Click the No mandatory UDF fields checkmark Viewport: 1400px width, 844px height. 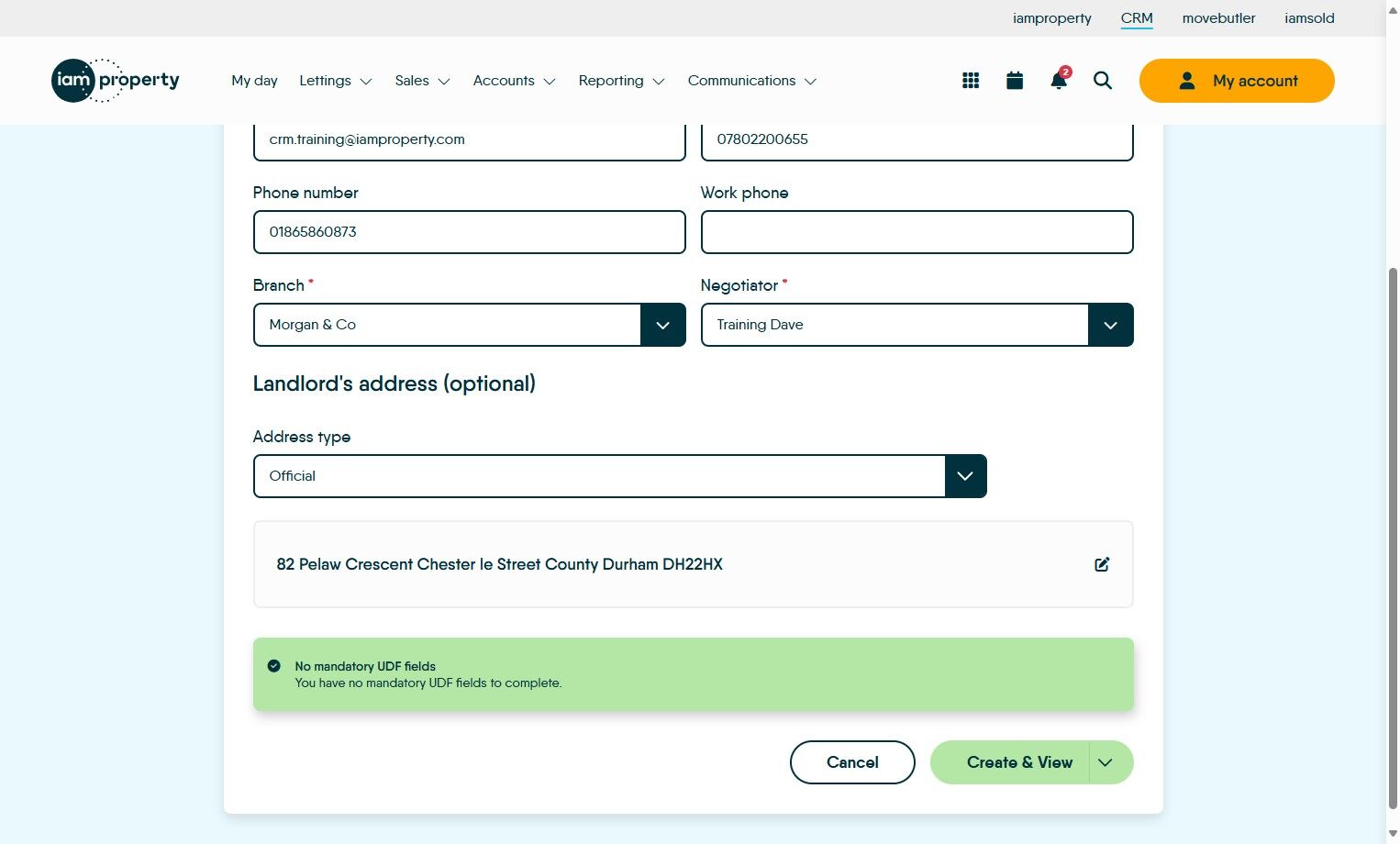[273, 666]
